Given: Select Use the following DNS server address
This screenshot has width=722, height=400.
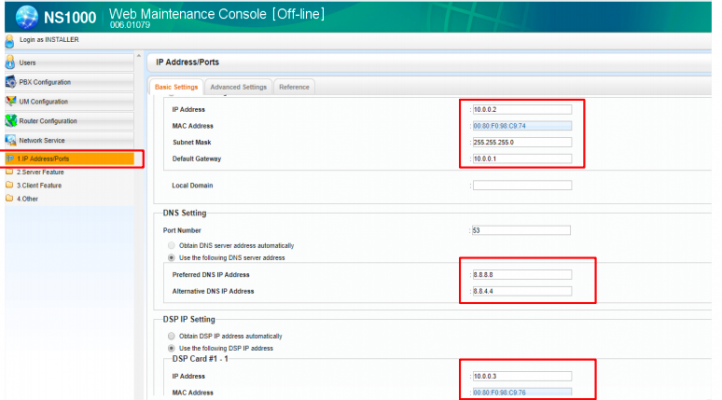Looking at the screenshot, I should [172, 257].
